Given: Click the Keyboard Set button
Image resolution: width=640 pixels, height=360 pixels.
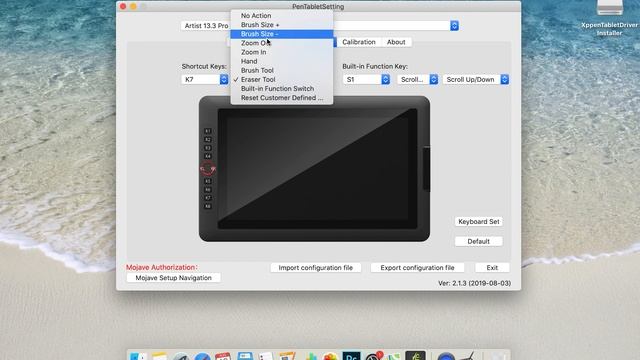Looking at the screenshot, I should click(478, 222).
